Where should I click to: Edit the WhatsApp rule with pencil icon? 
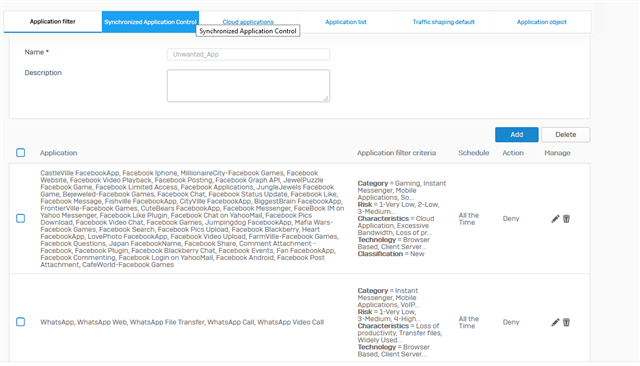tap(555, 322)
